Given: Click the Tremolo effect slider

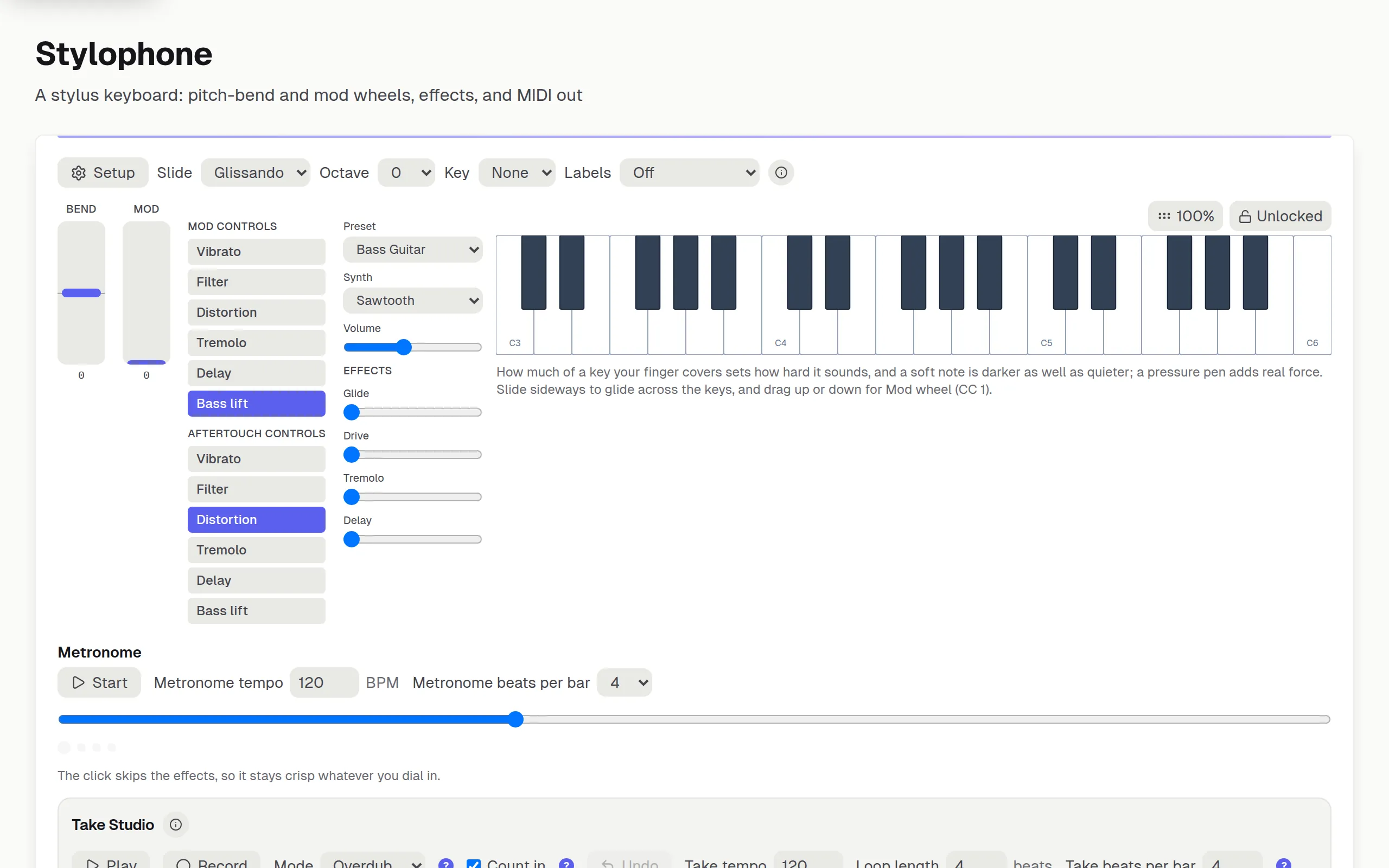Looking at the screenshot, I should (413, 497).
